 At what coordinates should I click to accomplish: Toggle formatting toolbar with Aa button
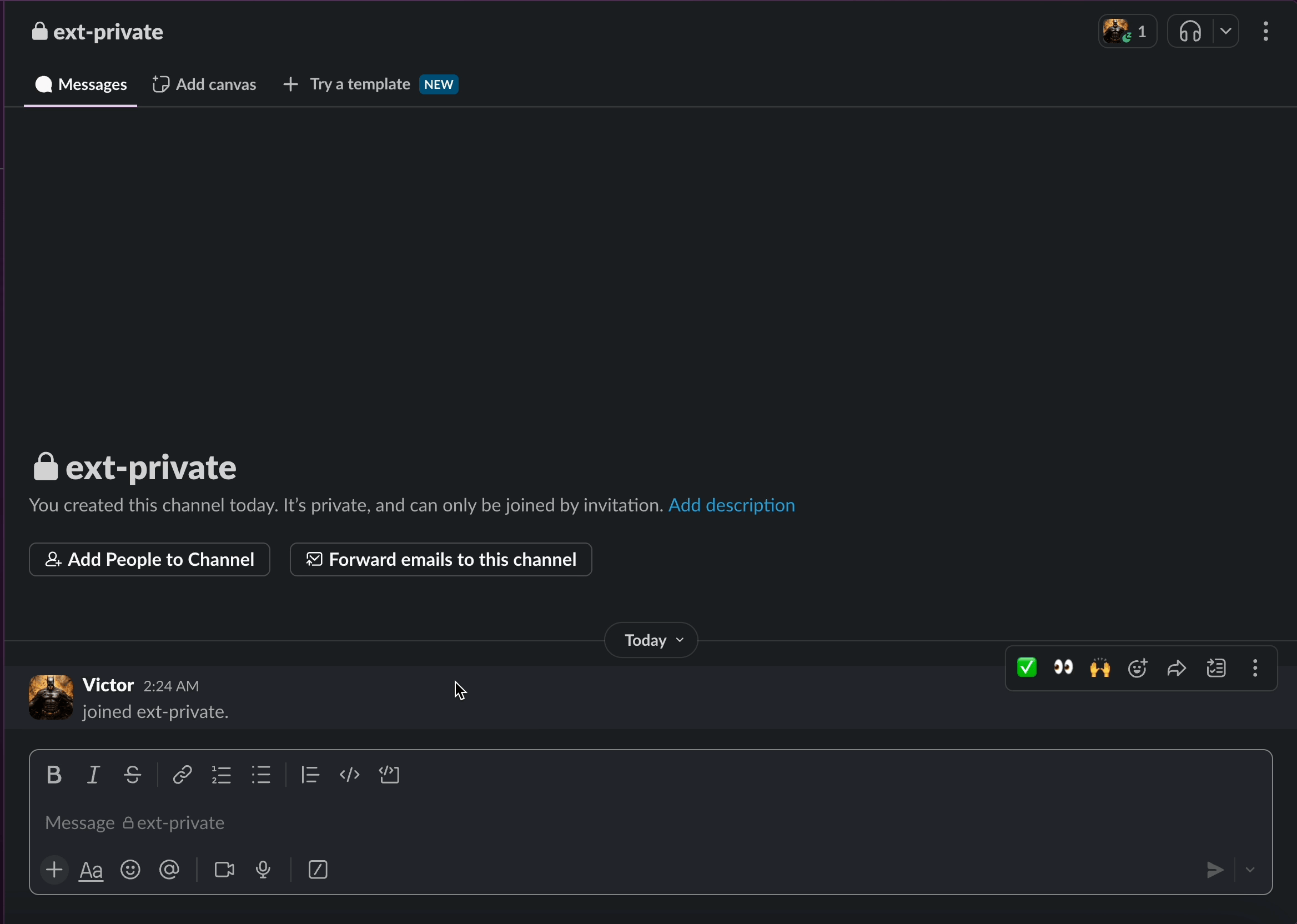(91, 871)
